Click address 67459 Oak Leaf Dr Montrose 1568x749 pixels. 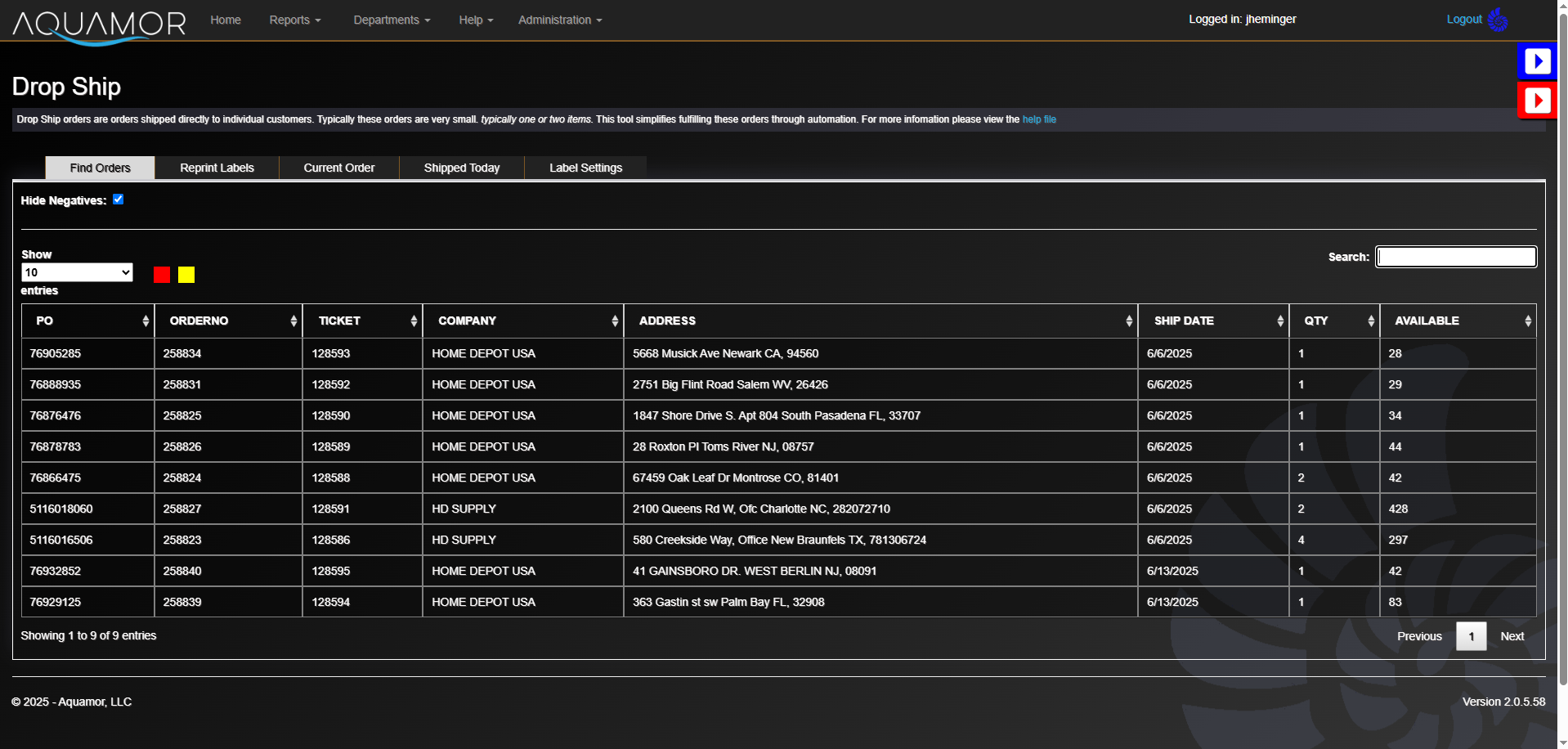736,478
